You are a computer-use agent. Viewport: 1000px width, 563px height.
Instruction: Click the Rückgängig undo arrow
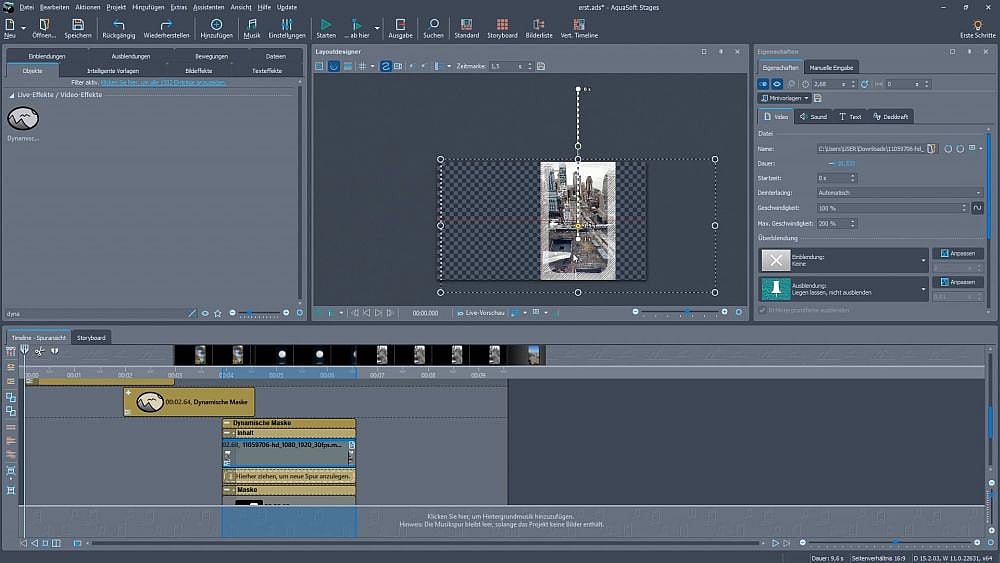[x=119, y=24]
